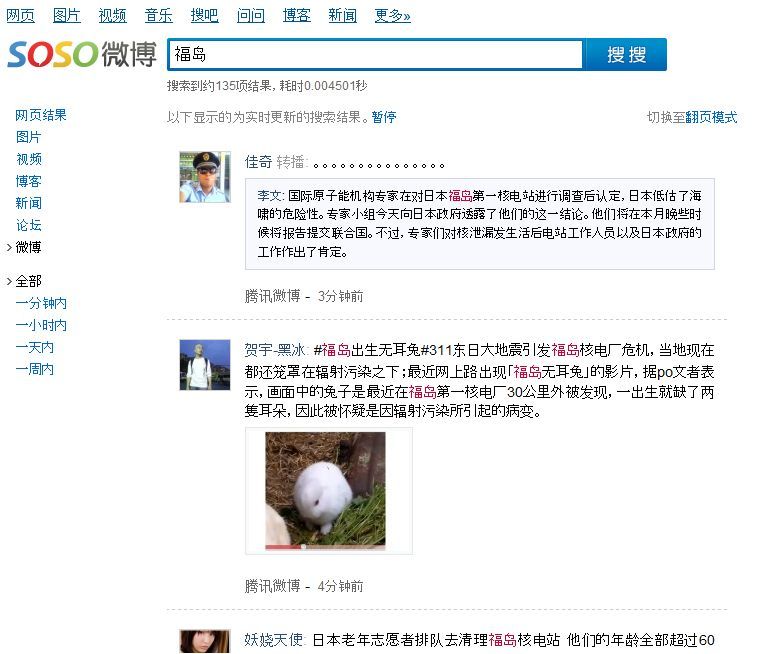Image resolution: width=766 pixels, height=654 pixels.
Task: Switch to 翻页模式 paging mode
Action: [x=711, y=117]
